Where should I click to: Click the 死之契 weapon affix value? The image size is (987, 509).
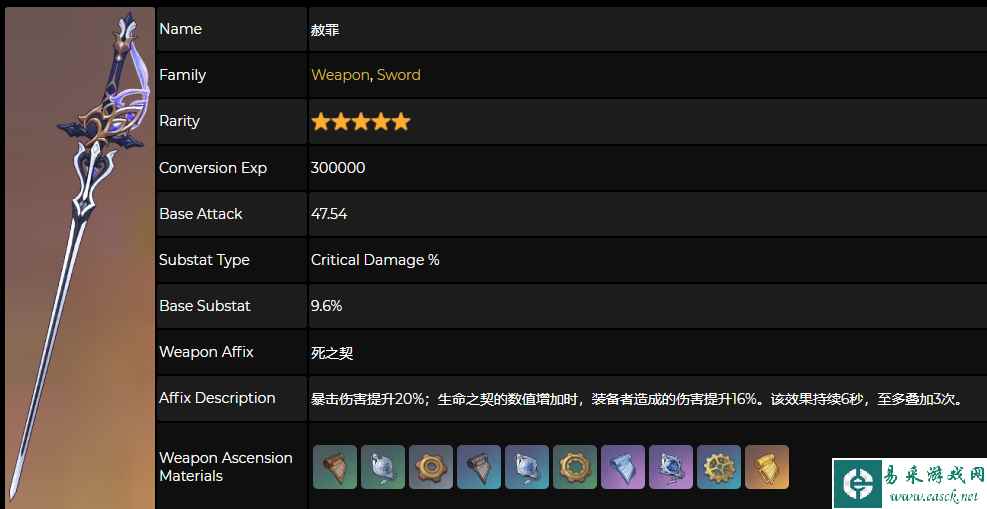[332, 352]
